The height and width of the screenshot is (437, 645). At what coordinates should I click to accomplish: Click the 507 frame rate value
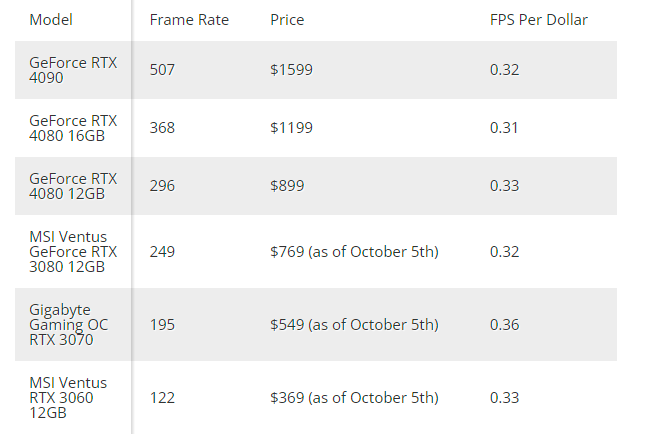point(162,70)
